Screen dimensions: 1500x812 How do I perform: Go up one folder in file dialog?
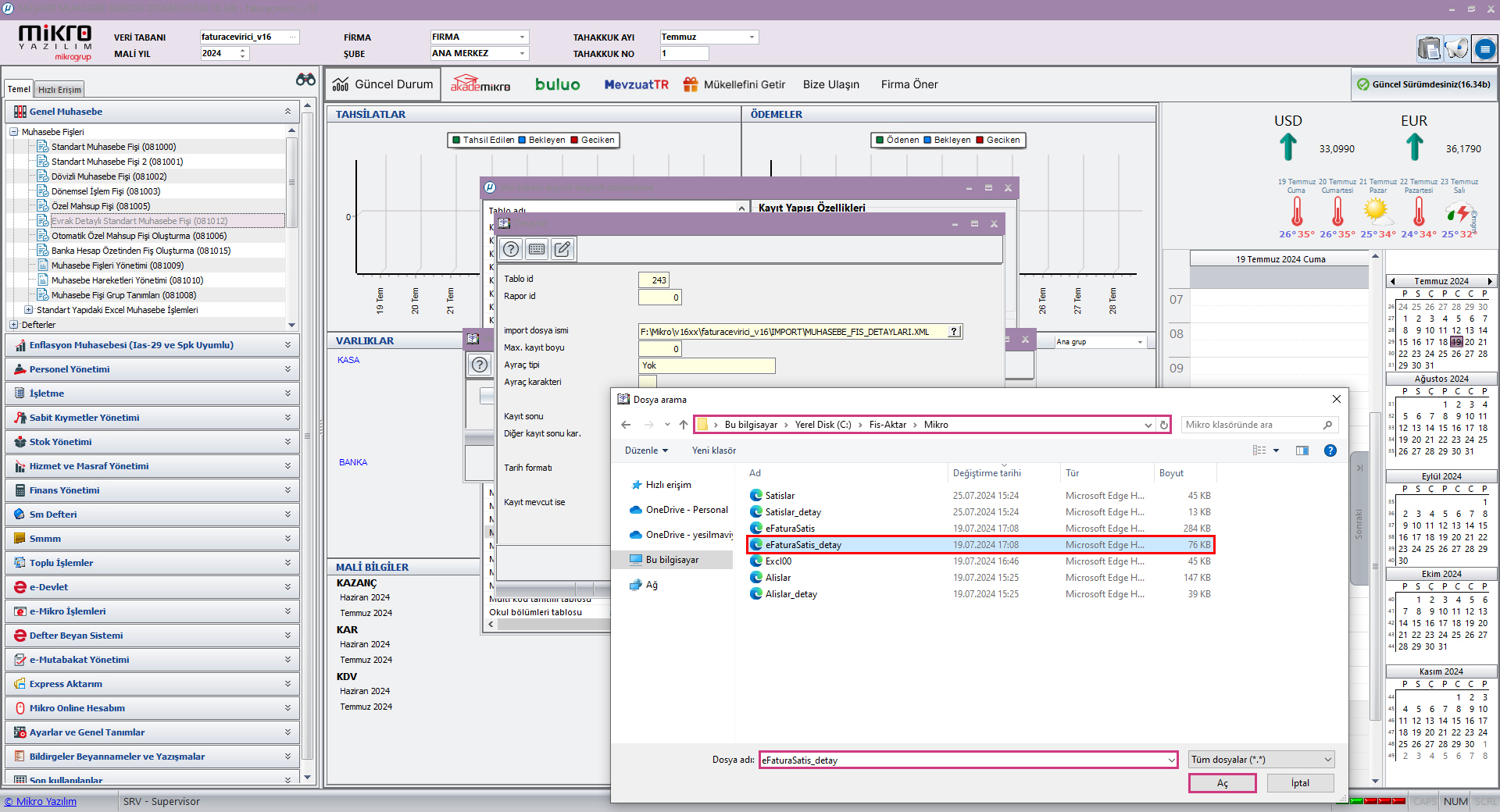[684, 425]
